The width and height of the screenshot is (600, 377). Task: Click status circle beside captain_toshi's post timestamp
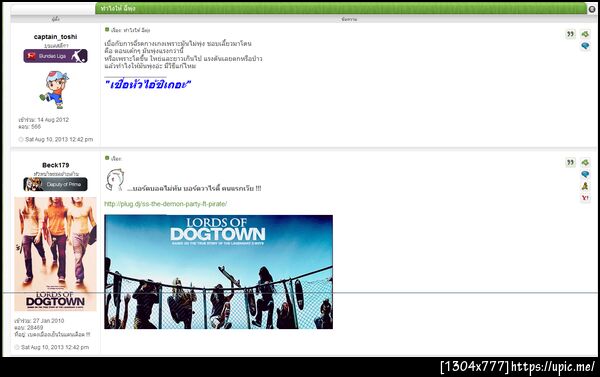click(x=21, y=139)
